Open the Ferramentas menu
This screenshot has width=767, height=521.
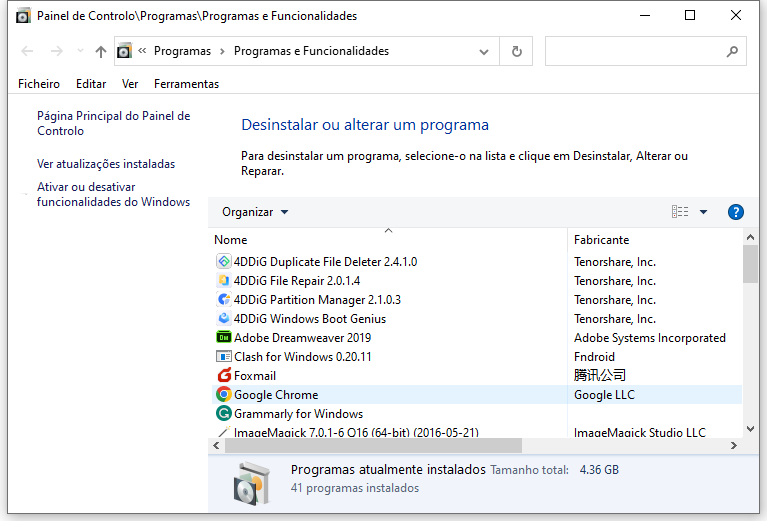(186, 84)
